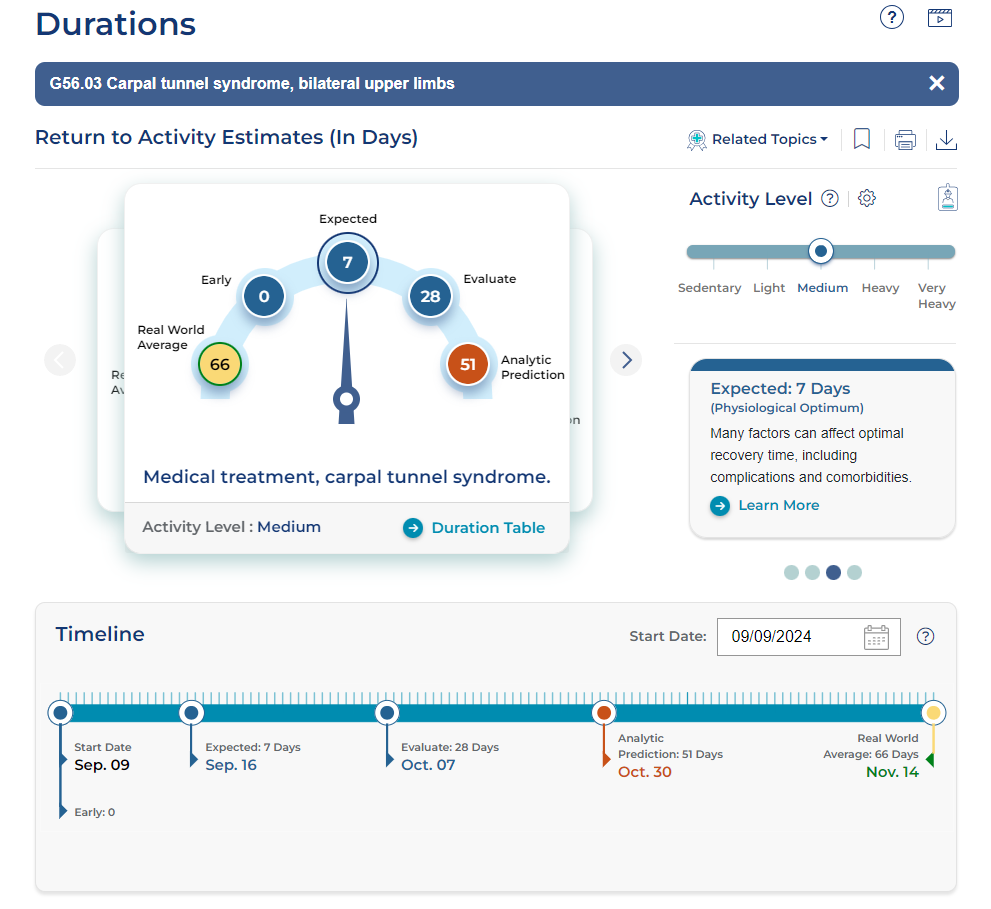
Task: Play the tutorial video icon
Action: coord(939,17)
